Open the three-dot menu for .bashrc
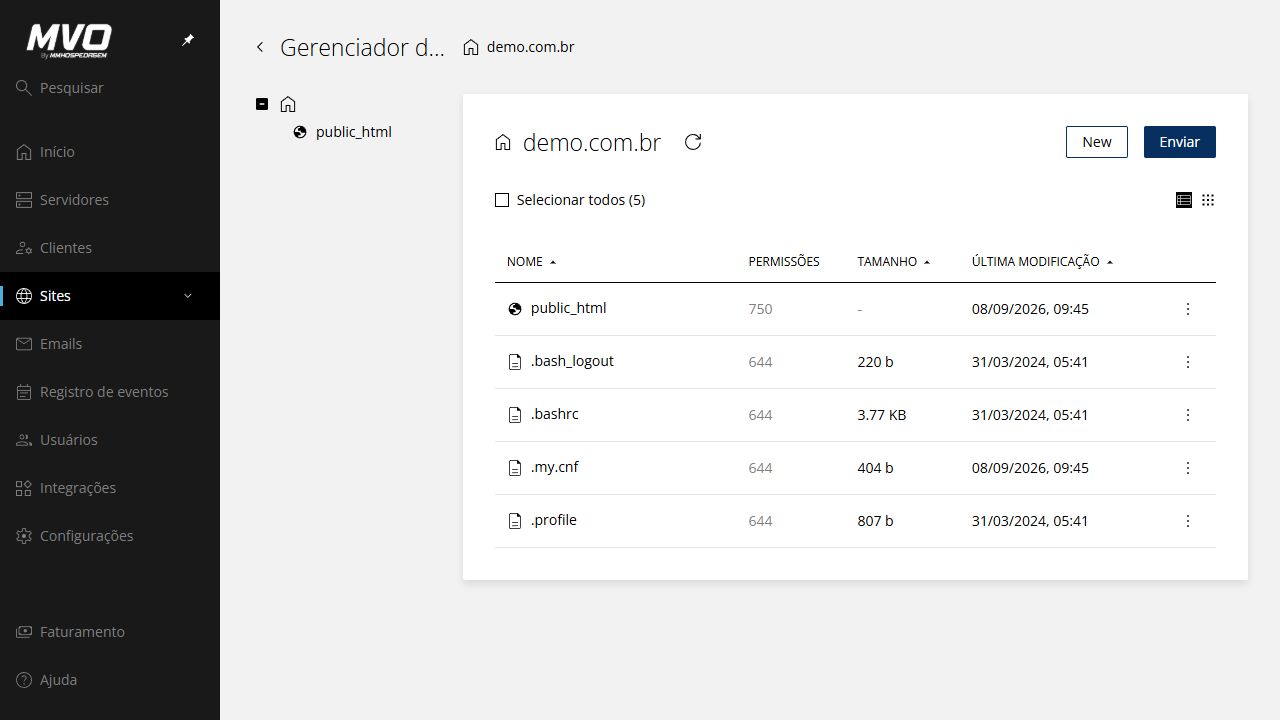This screenshot has width=1280, height=720. (x=1188, y=415)
